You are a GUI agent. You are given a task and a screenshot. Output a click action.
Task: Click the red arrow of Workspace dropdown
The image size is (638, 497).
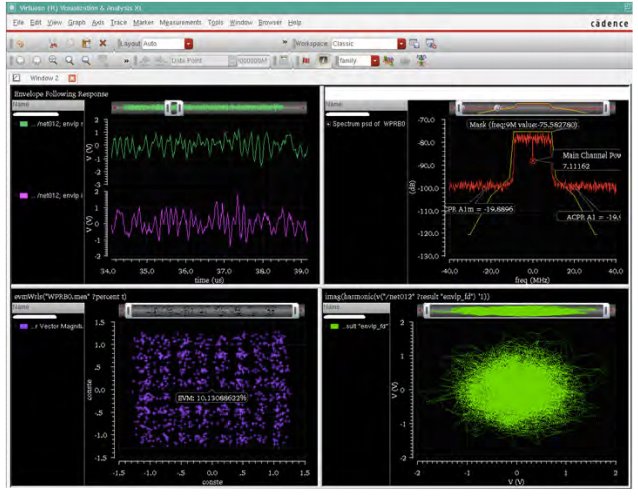[x=402, y=44]
